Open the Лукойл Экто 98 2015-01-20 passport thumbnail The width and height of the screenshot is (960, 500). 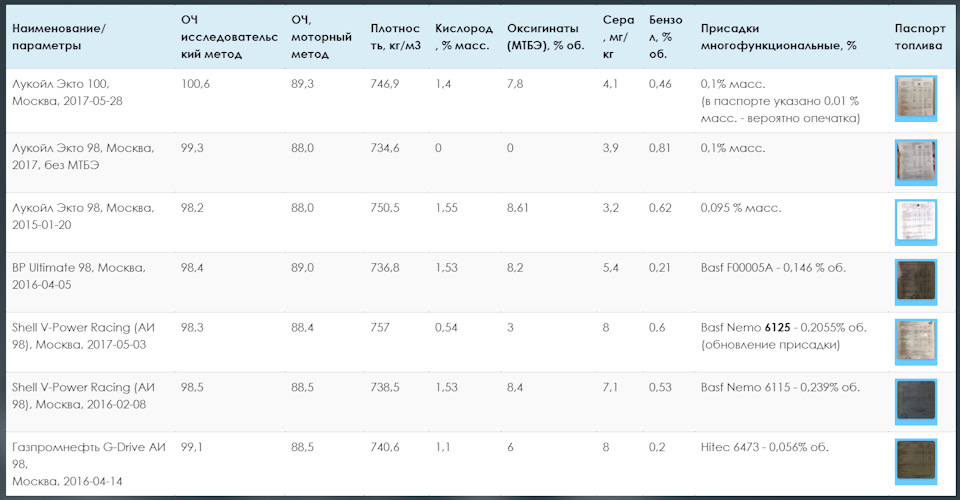(x=916, y=222)
